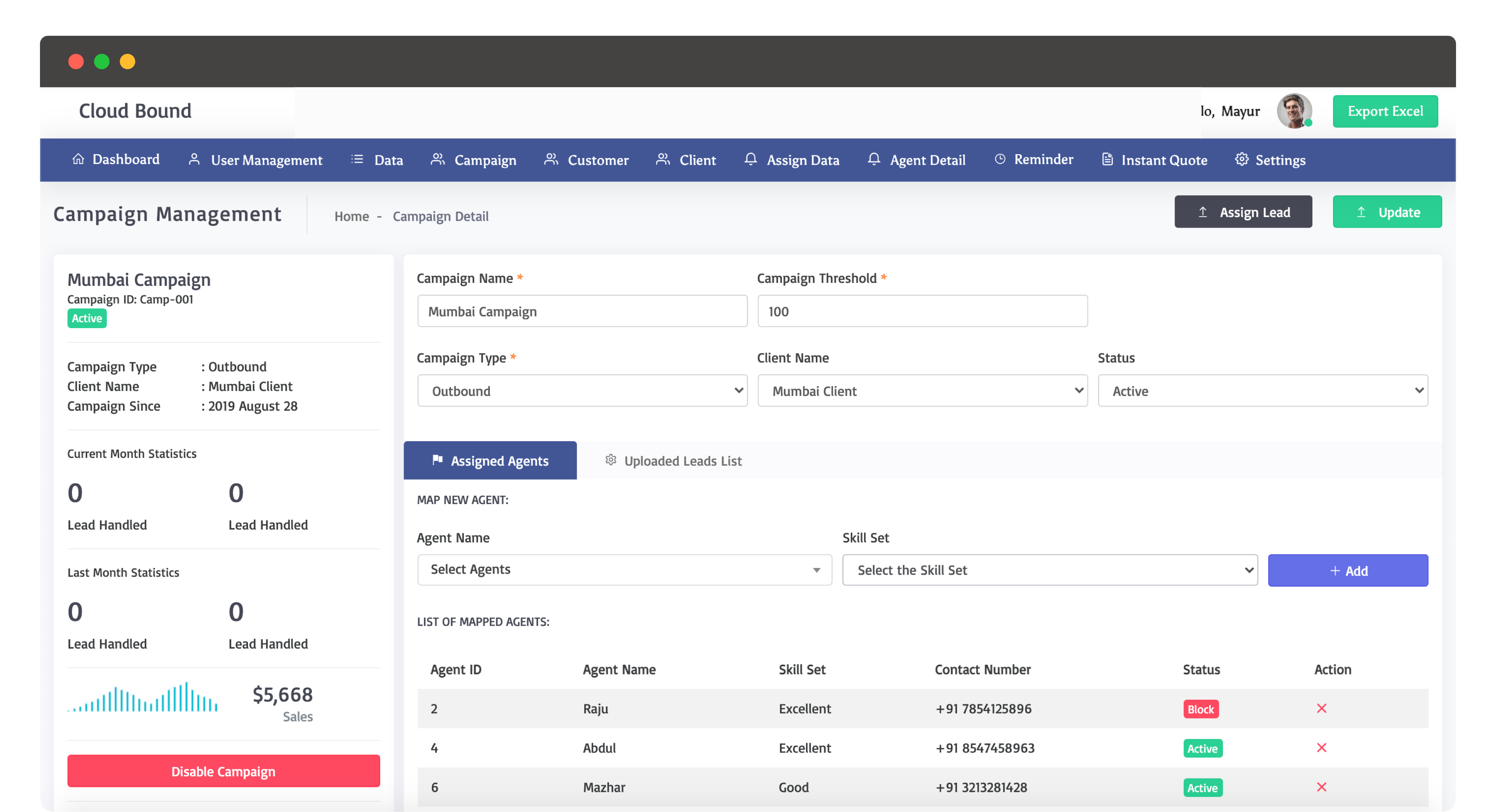Open the Client menu
This screenshot has width=1496, height=812.
click(686, 160)
